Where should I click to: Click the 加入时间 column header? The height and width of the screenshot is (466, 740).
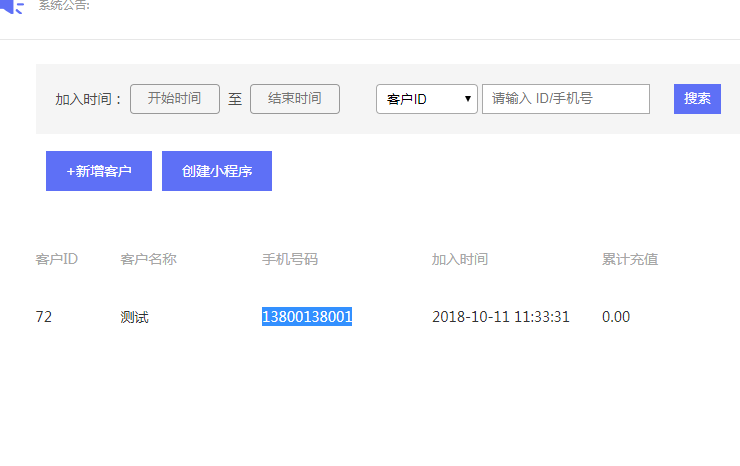point(460,259)
